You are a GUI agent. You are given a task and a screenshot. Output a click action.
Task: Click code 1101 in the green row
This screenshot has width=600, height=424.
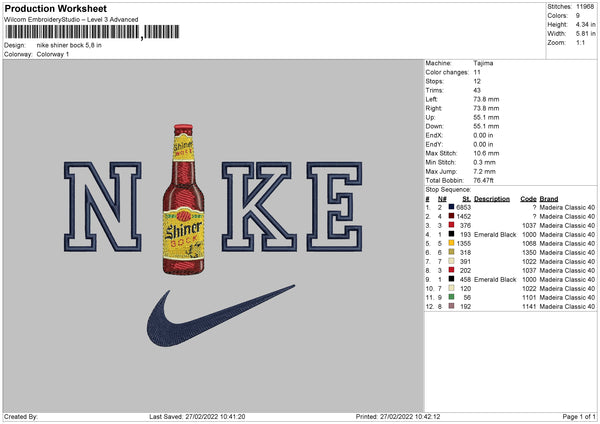529,297
